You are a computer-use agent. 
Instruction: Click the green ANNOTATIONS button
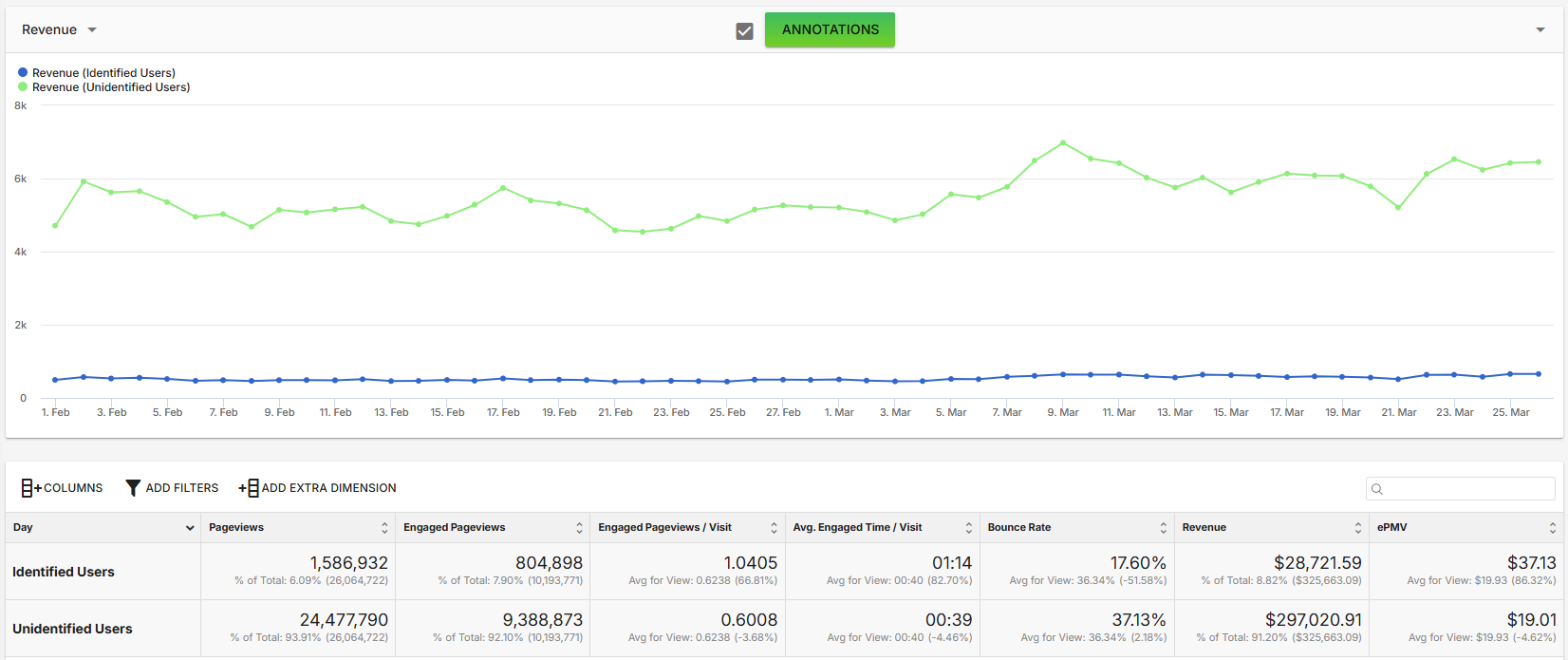pyautogui.click(x=830, y=29)
